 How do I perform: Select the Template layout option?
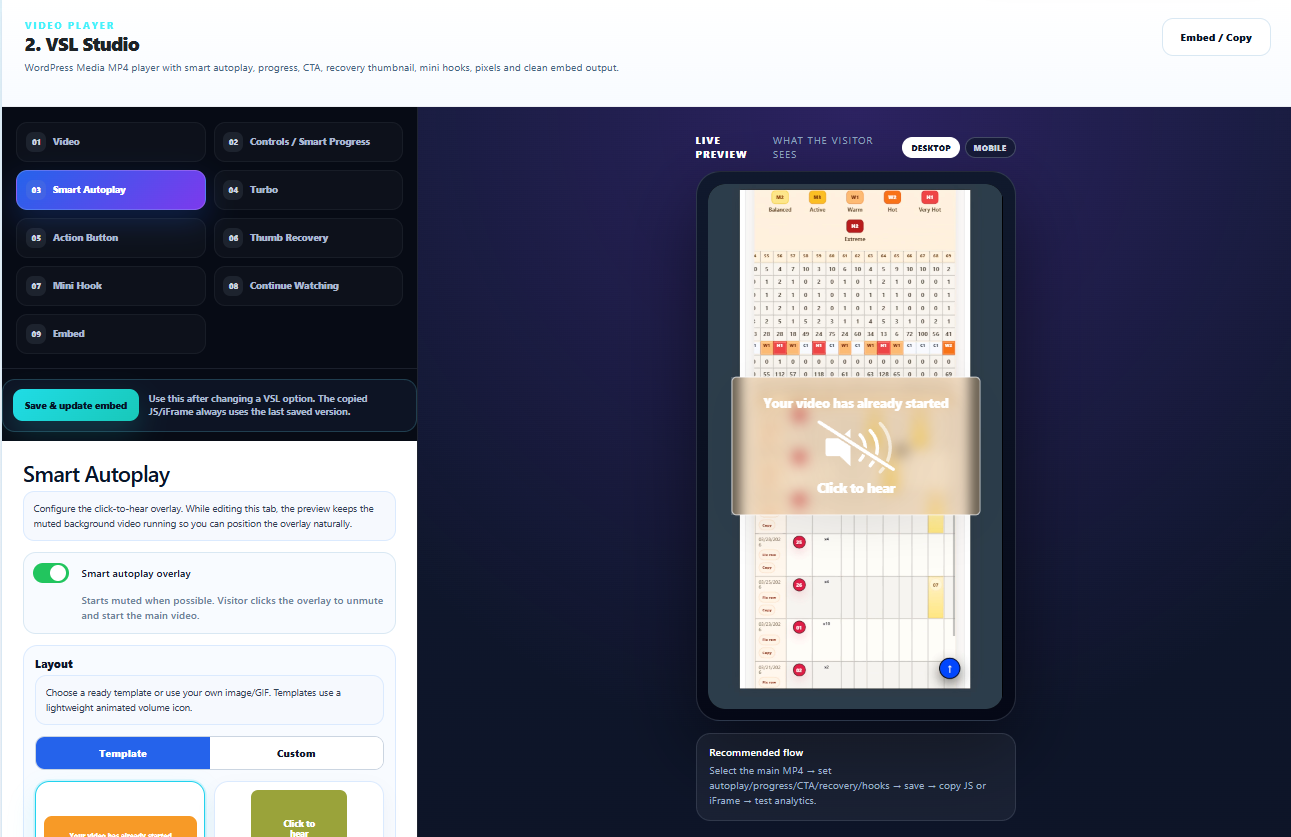(123, 753)
